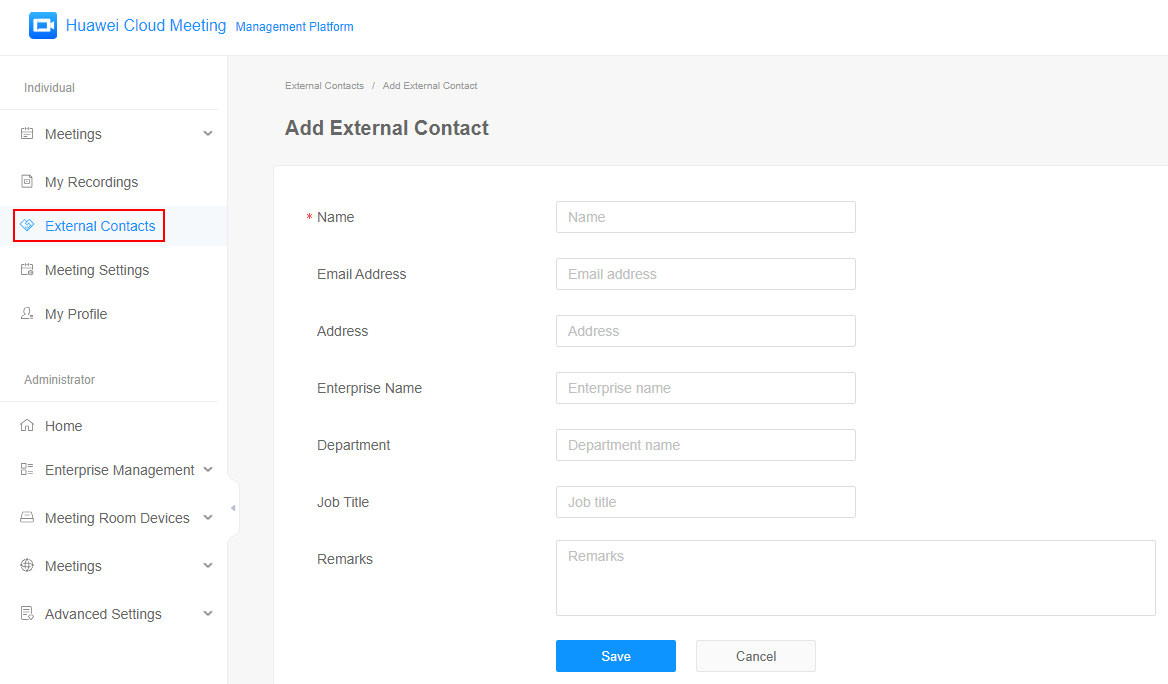Image resolution: width=1168 pixels, height=684 pixels.
Task: Expand the Enterprise Management chevron
Action: pos(208,469)
